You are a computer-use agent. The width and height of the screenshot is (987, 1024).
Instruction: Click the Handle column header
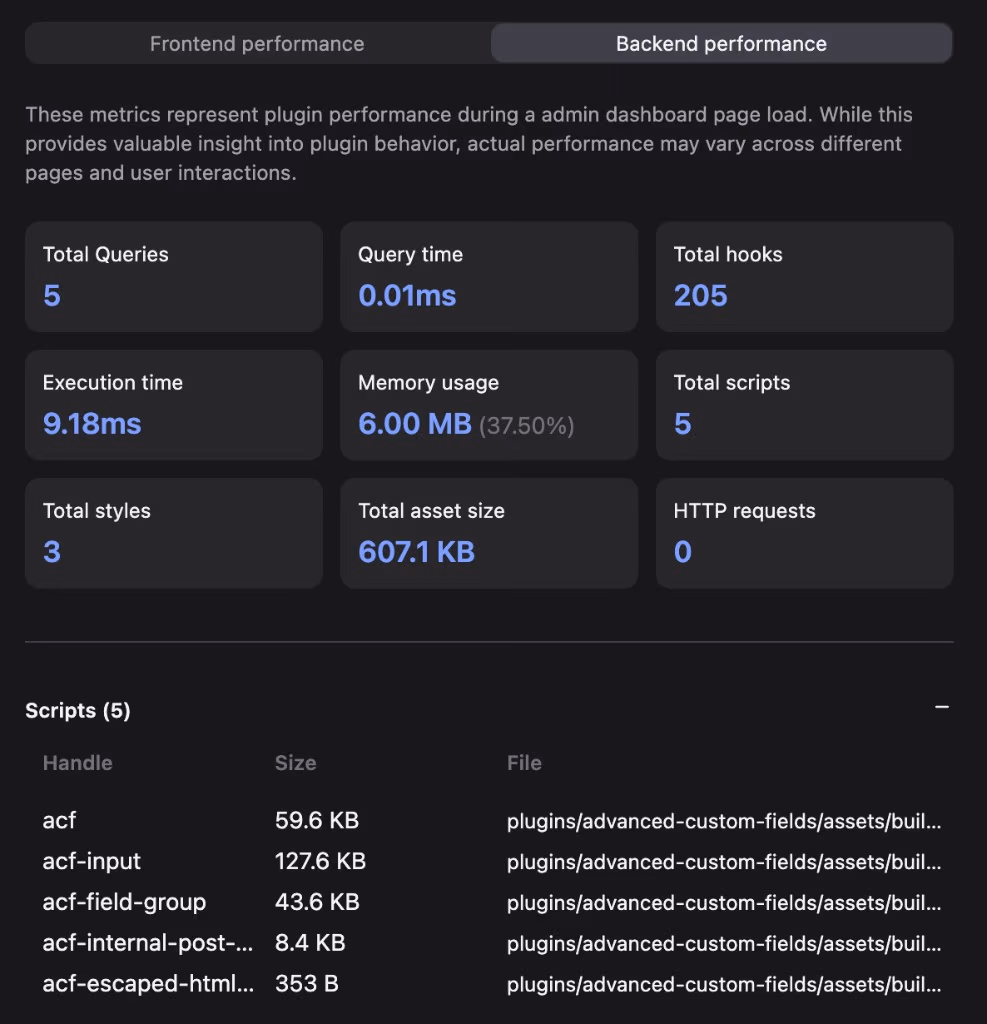coord(78,763)
